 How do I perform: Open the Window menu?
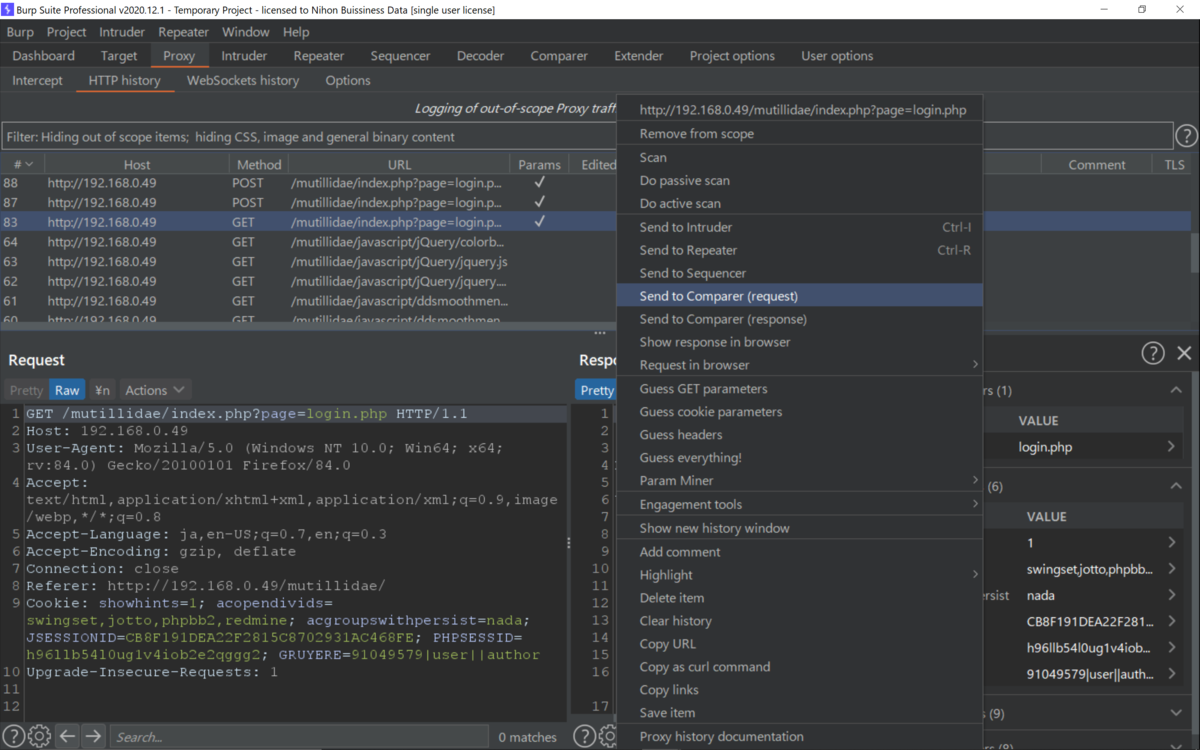click(245, 32)
